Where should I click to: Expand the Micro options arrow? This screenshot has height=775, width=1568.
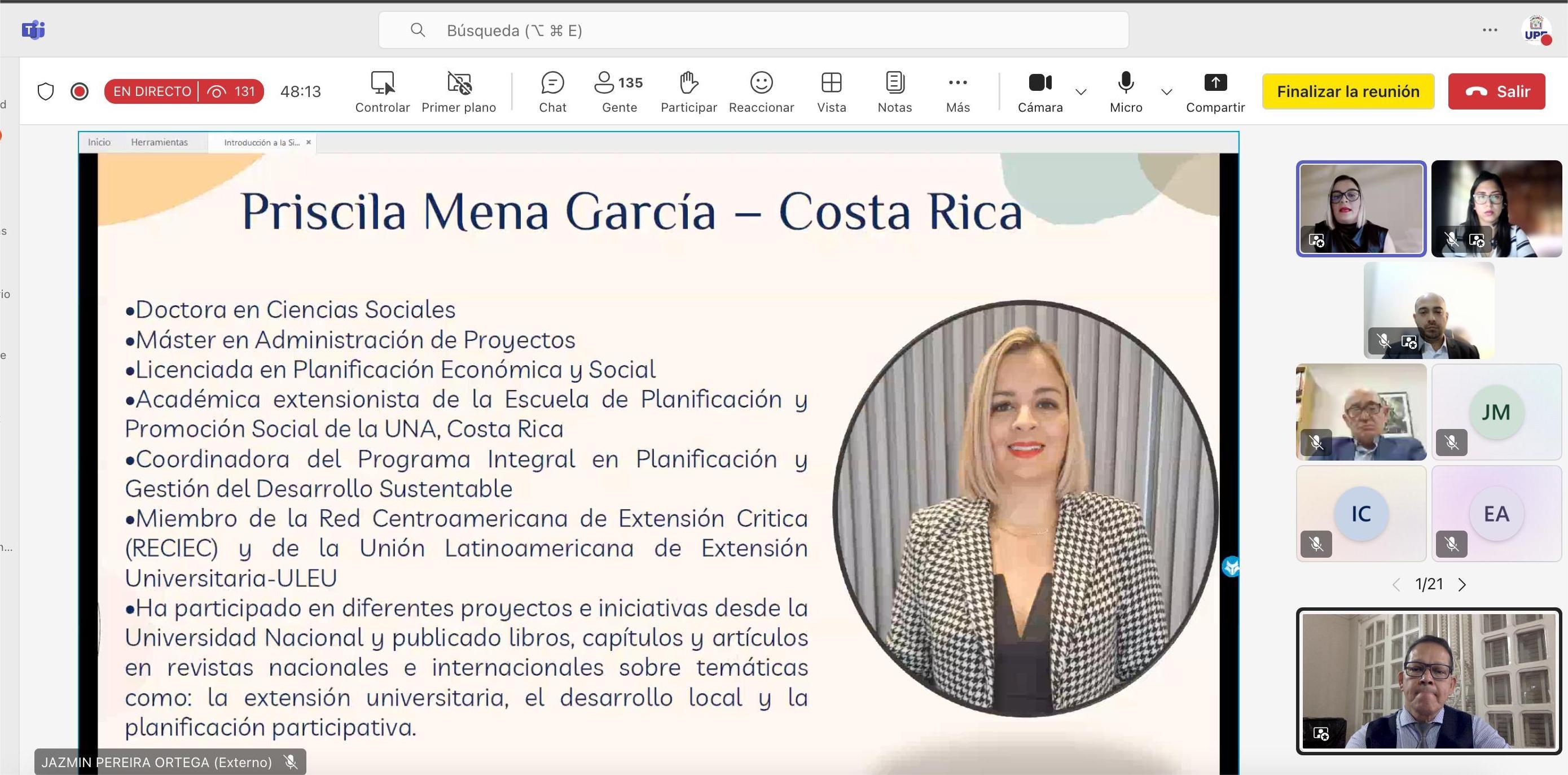[x=1166, y=92]
